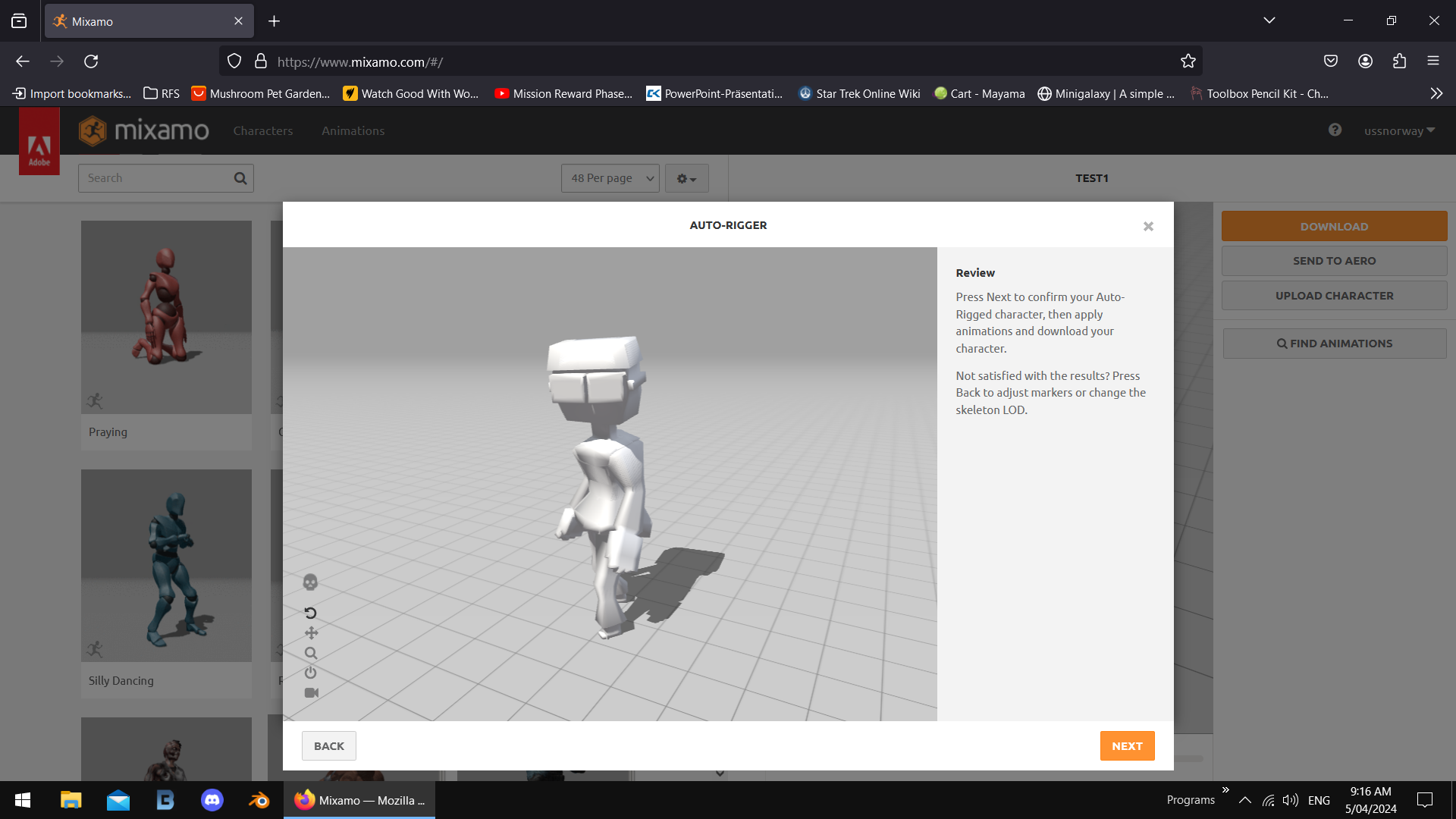Open the gear settings dropdown next to per-page selector
Image resolution: width=1456 pixels, height=819 pixels.
pos(686,178)
